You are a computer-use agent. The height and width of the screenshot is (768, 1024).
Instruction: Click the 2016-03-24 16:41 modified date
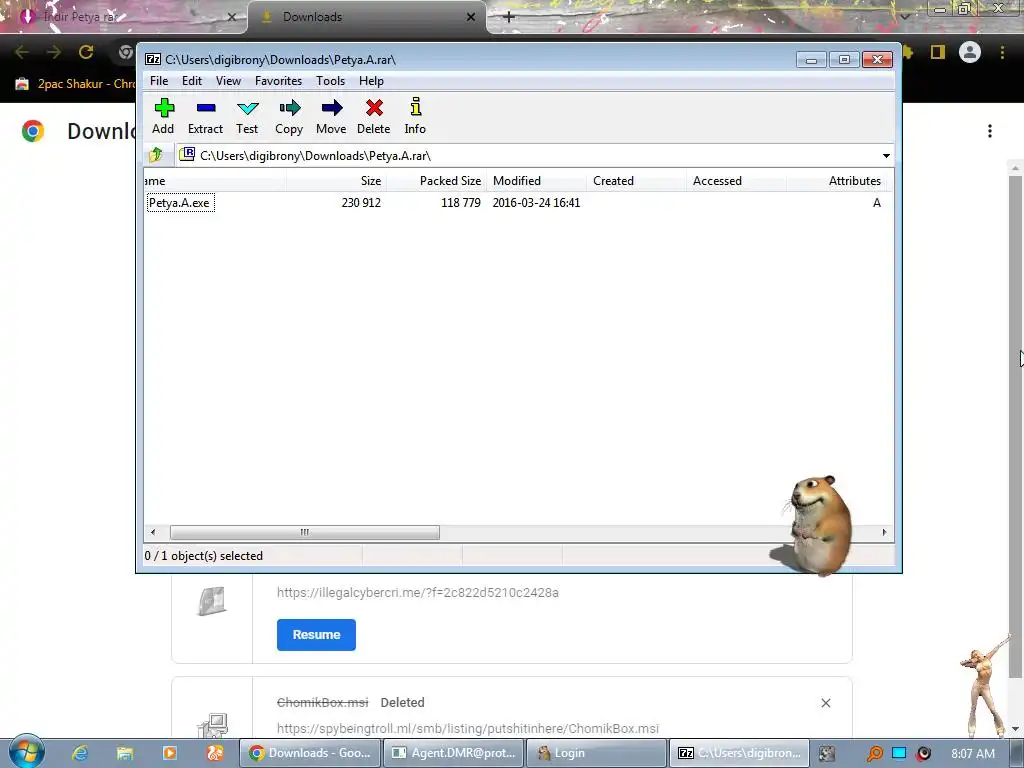pyautogui.click(x=536, y=202)
